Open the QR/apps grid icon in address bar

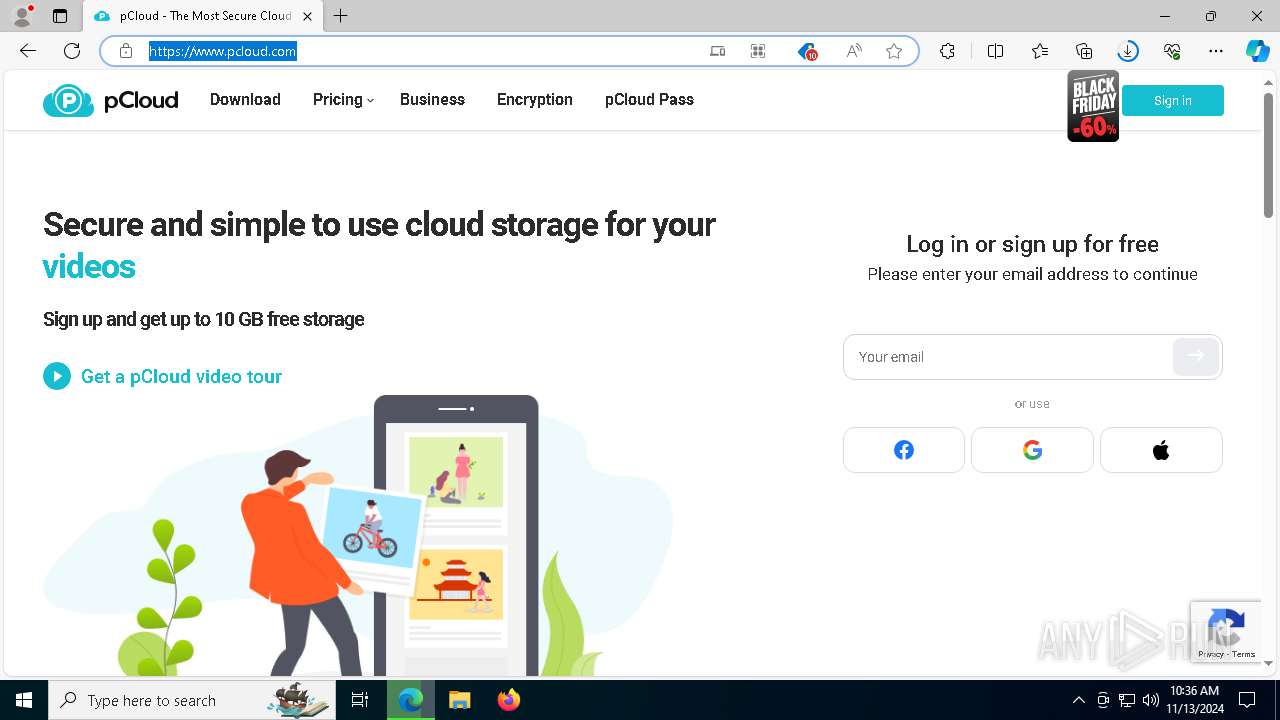pos(758,51)
